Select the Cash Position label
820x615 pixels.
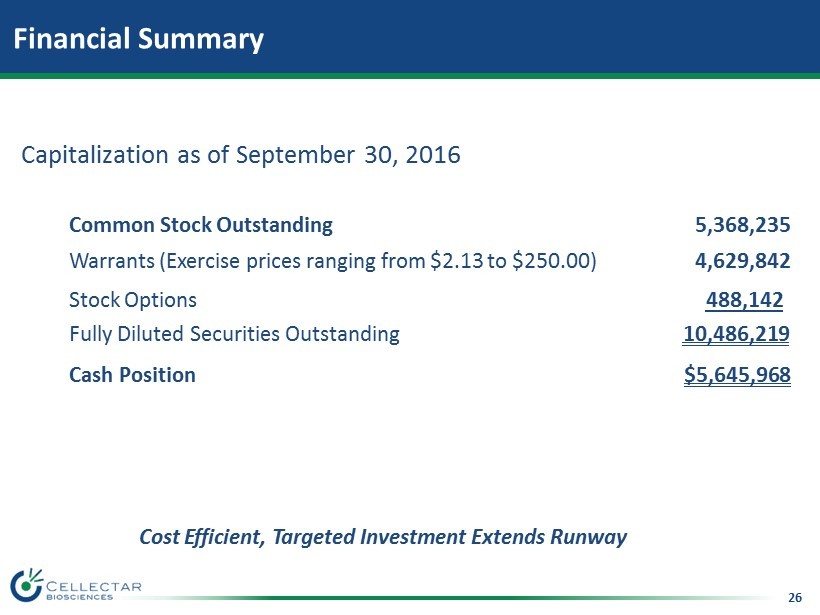pos(132,376)
